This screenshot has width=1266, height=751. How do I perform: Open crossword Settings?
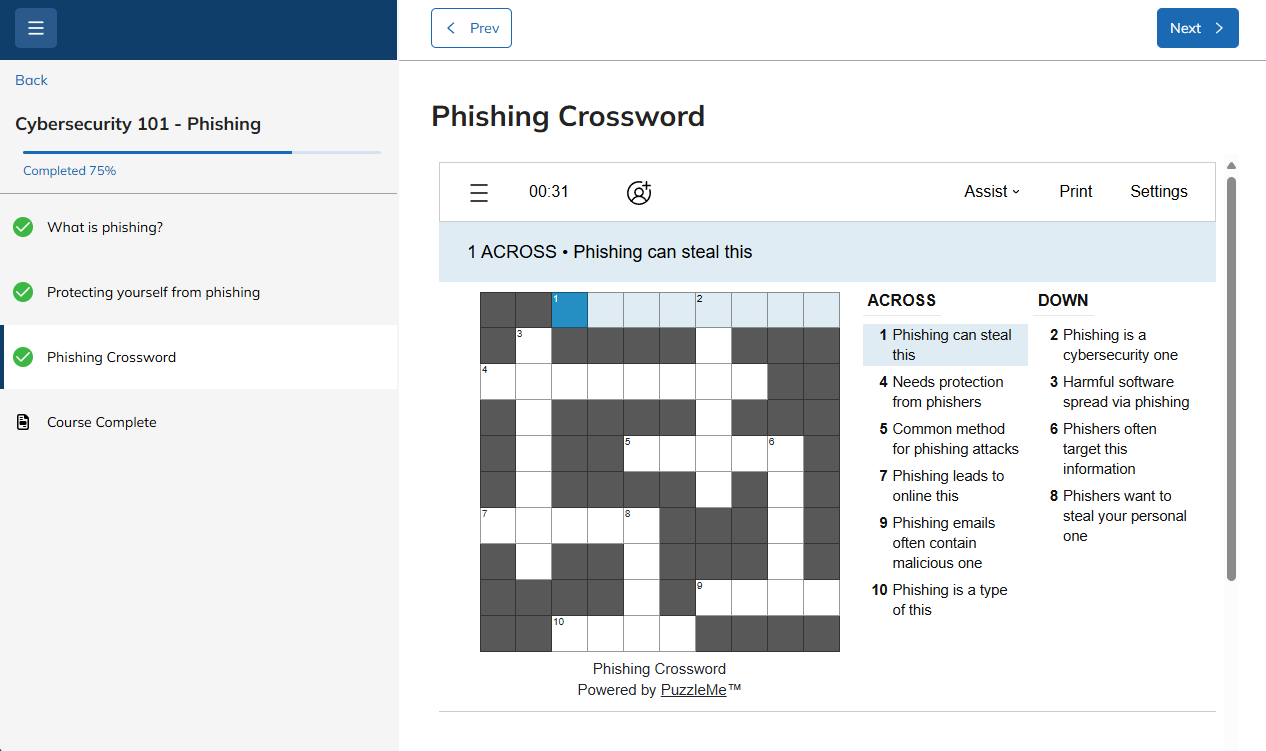(x=1159, y=192)
